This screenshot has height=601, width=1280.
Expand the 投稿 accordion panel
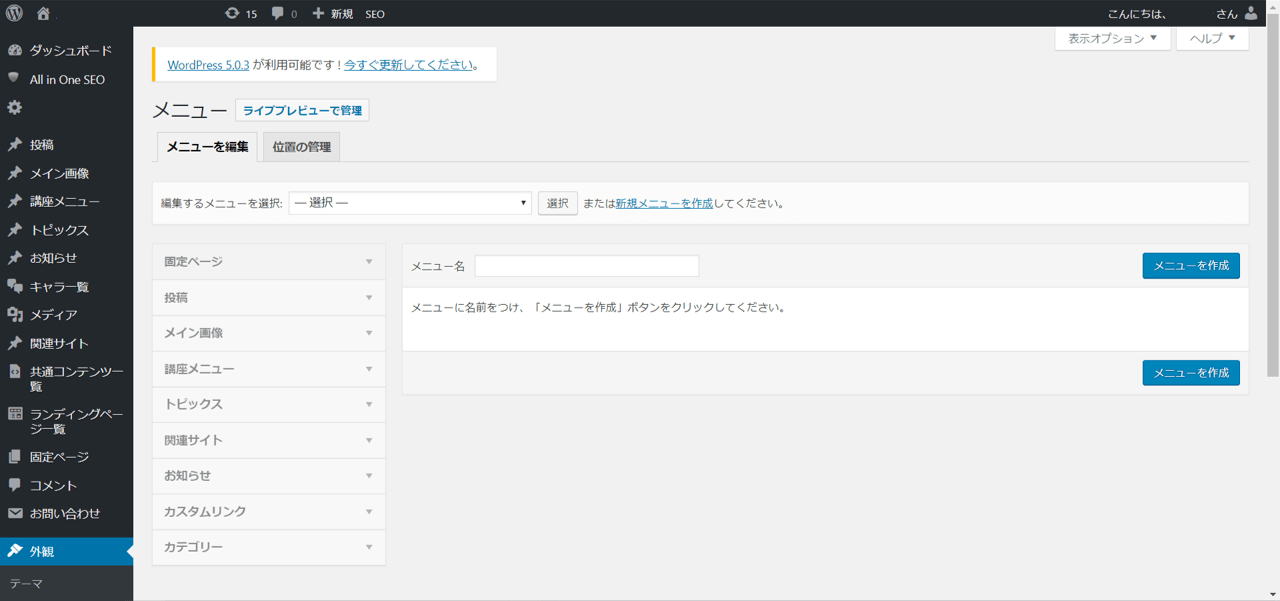pos(269,298)
